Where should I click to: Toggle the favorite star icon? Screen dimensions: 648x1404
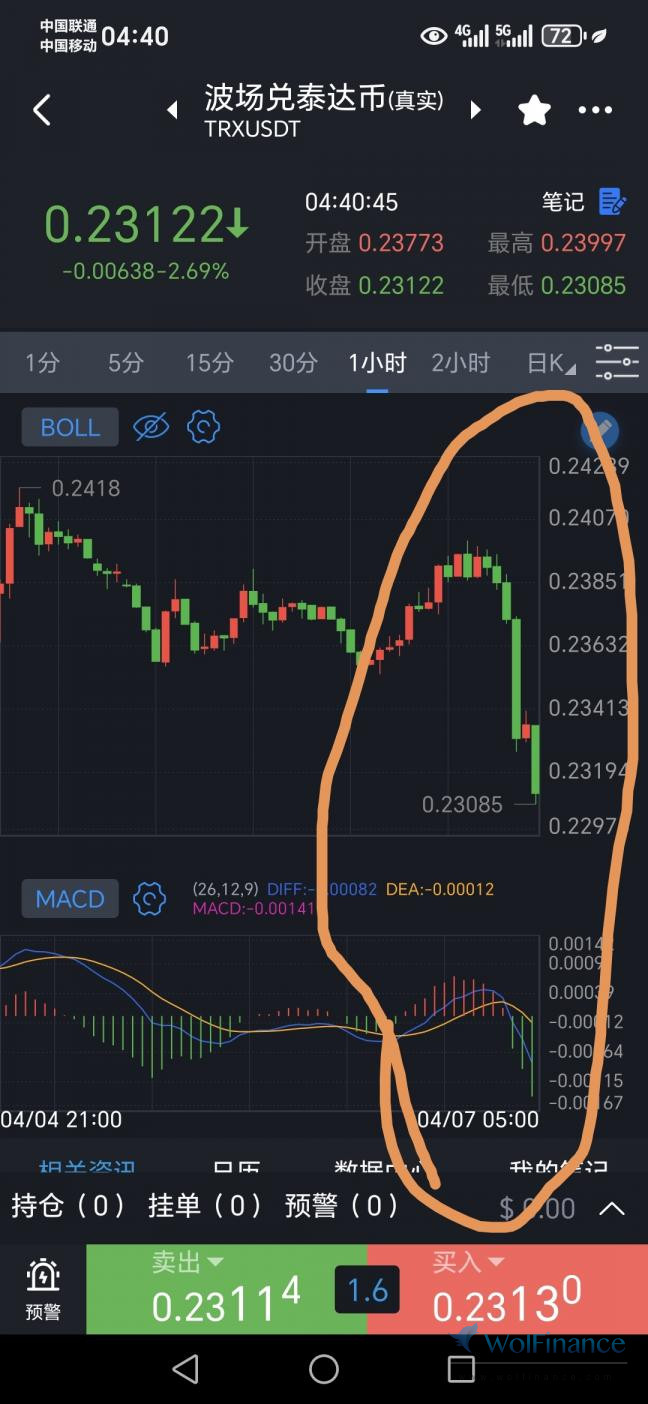(x=535, y=110)
